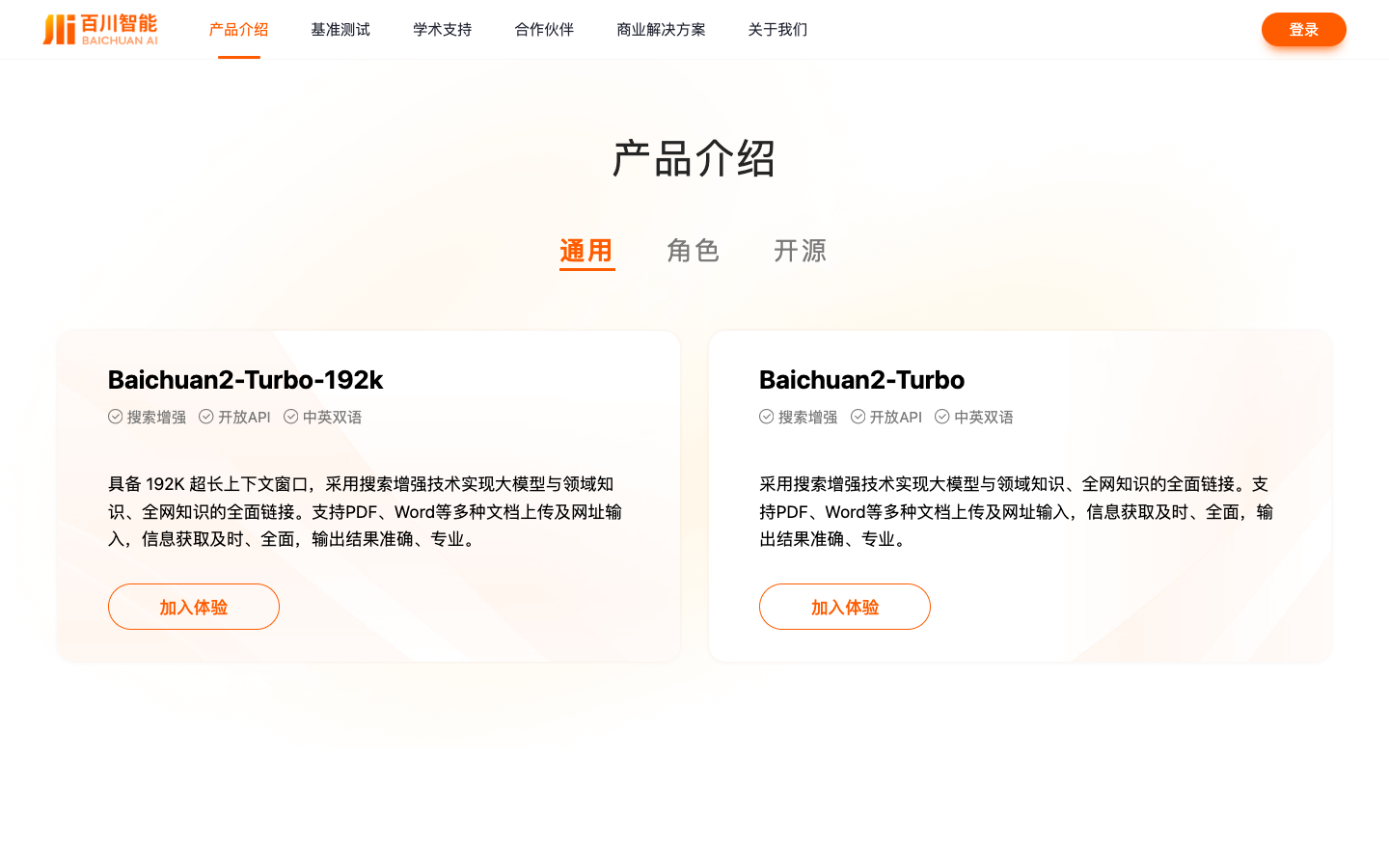
Task: Go to 学术支持 in navigation
Action: coord(443,30)
